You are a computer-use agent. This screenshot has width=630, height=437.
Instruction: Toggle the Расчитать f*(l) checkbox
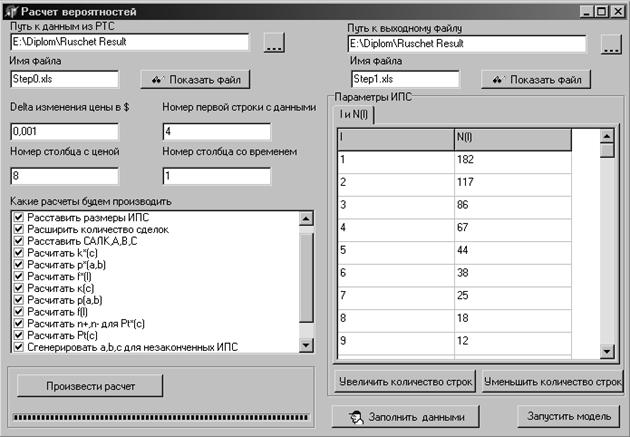[18, 276]
